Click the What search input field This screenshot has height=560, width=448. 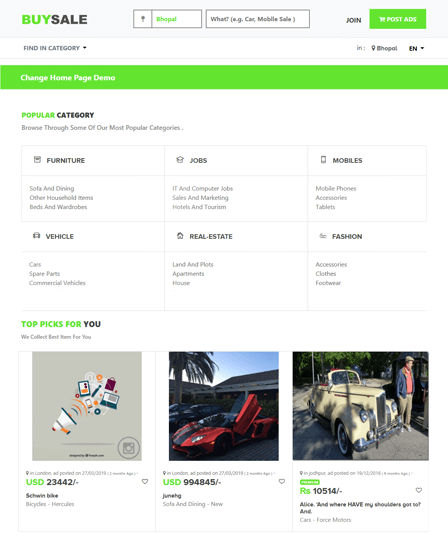pyautogui.click(x=258, y=19)
